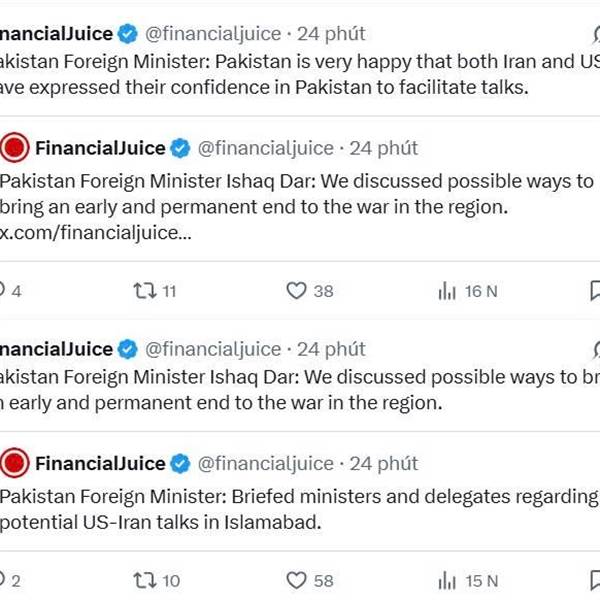Click verified badge on Briefed ministers tweet
The height and width of the screenshot is (600, 600).
pos(180,464)
